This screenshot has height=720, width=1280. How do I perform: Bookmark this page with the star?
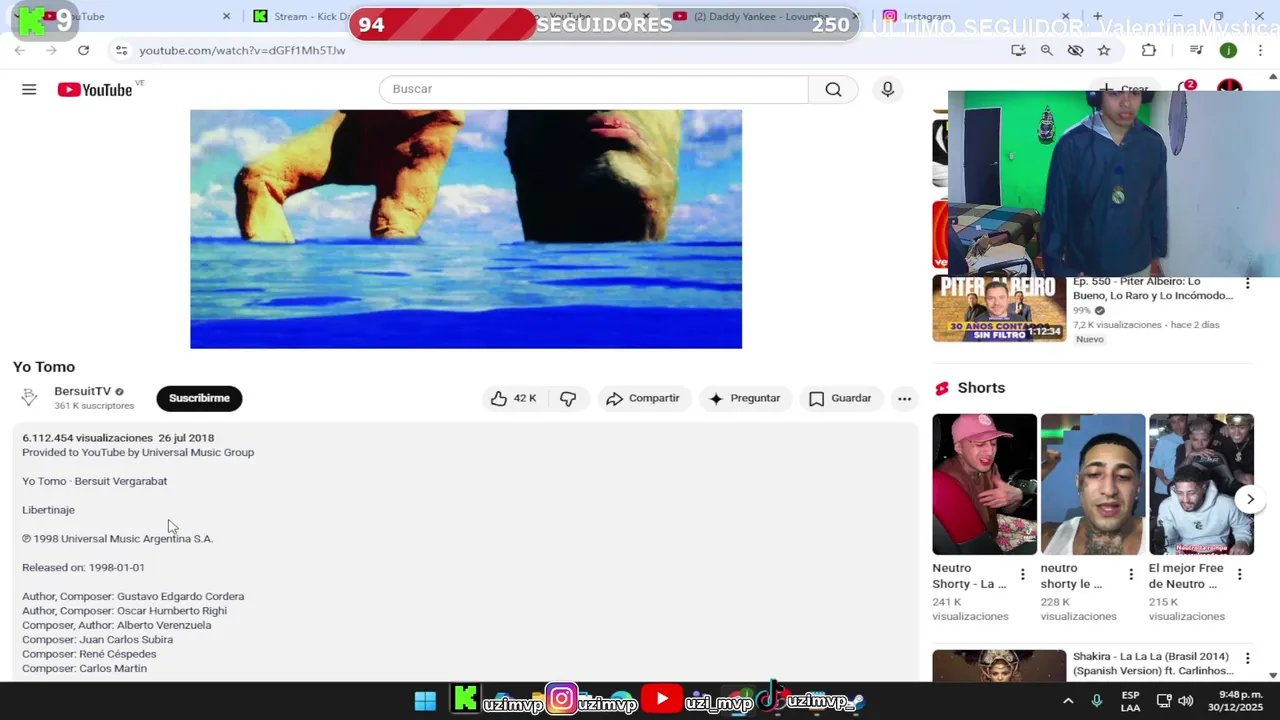[x=1104, y=50]
